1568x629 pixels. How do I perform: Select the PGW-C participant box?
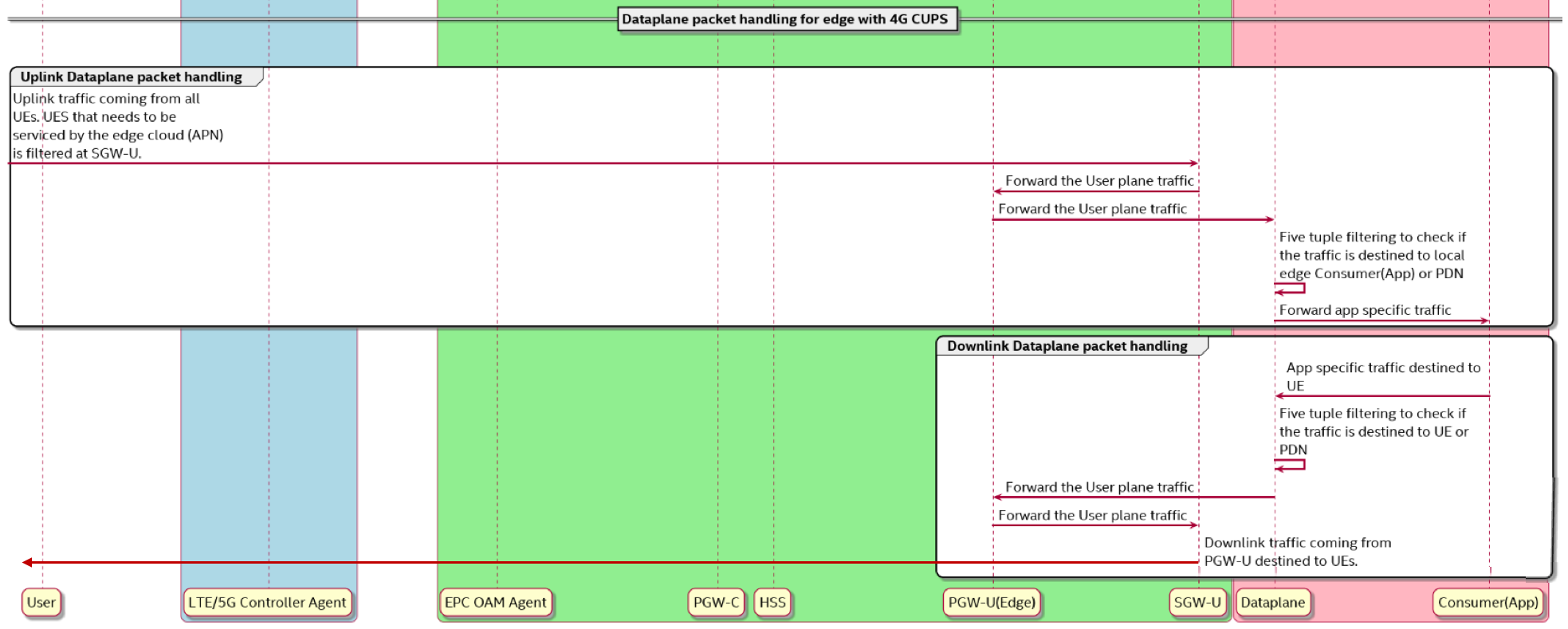coord(716,603)
